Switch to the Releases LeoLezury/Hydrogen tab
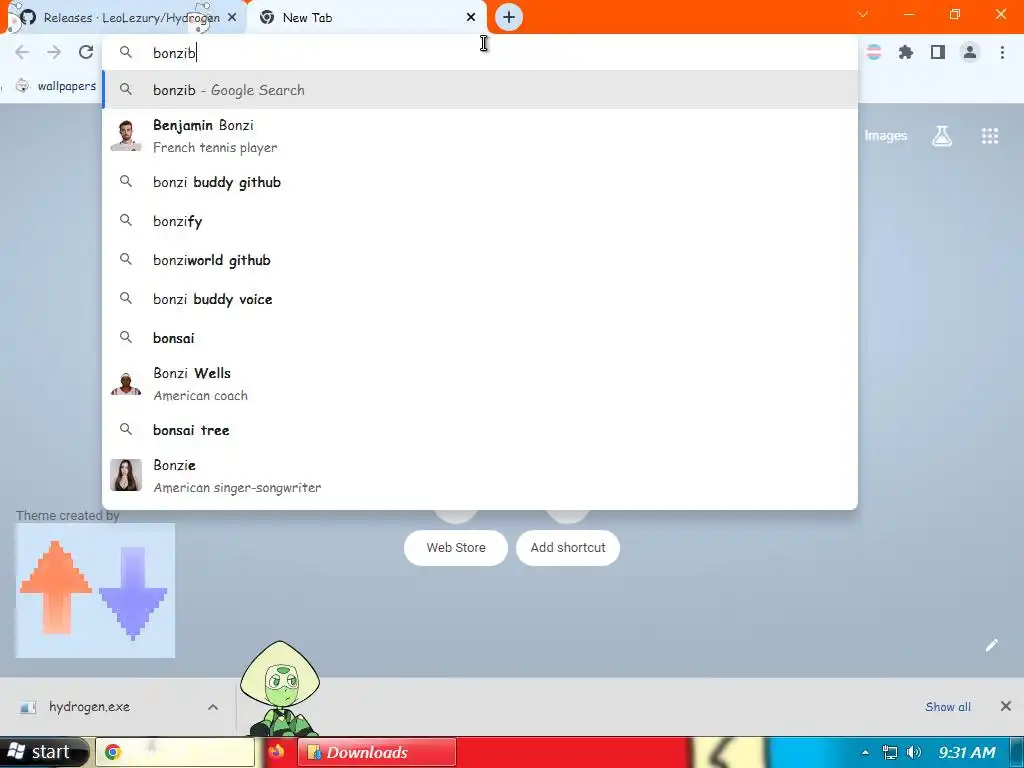 (x=124, y=18)
